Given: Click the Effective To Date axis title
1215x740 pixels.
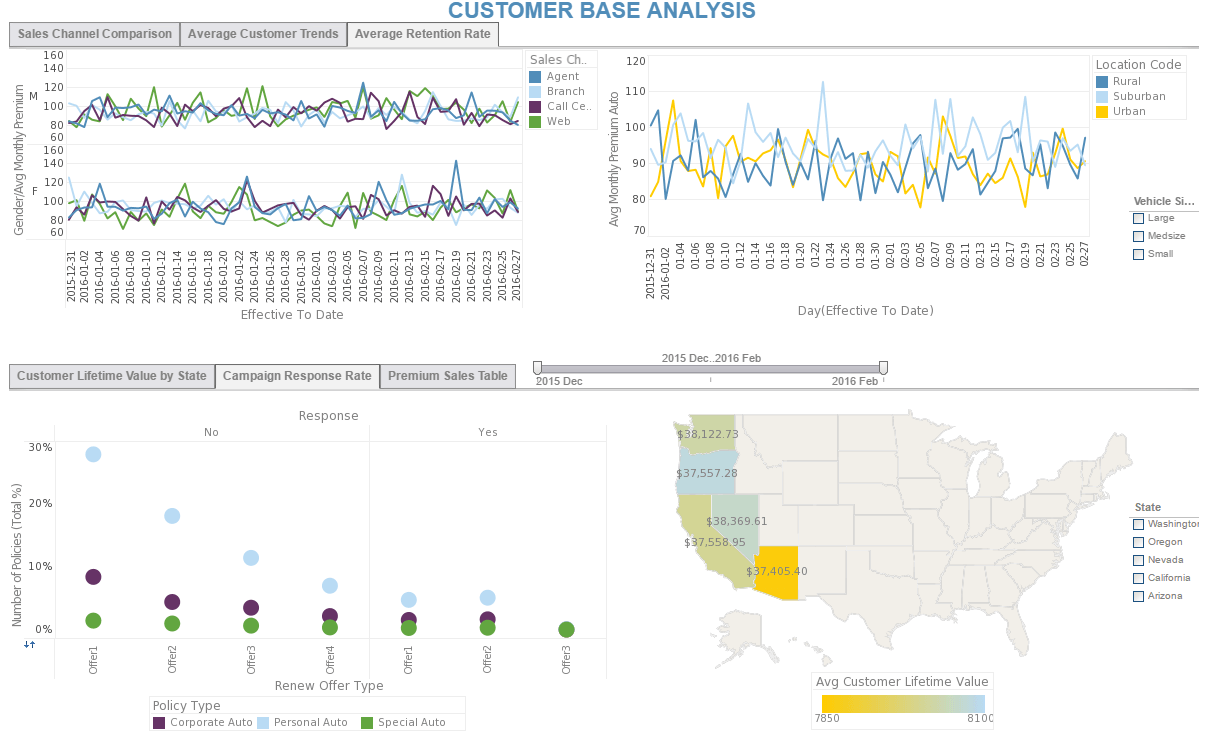Looking at the screenshot, I should [292, 314].
